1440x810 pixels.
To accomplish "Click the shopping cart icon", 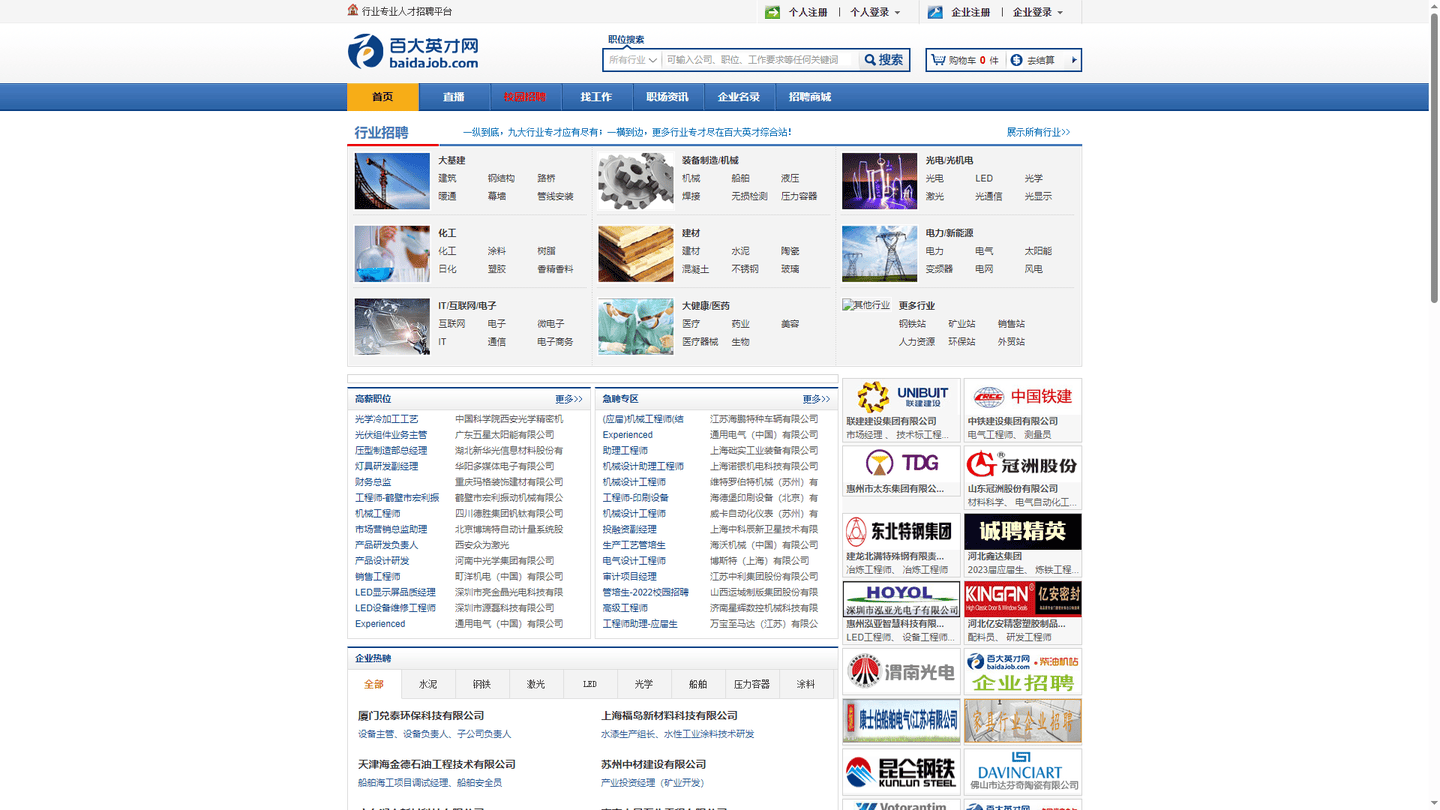I will [x=938, y=60].
